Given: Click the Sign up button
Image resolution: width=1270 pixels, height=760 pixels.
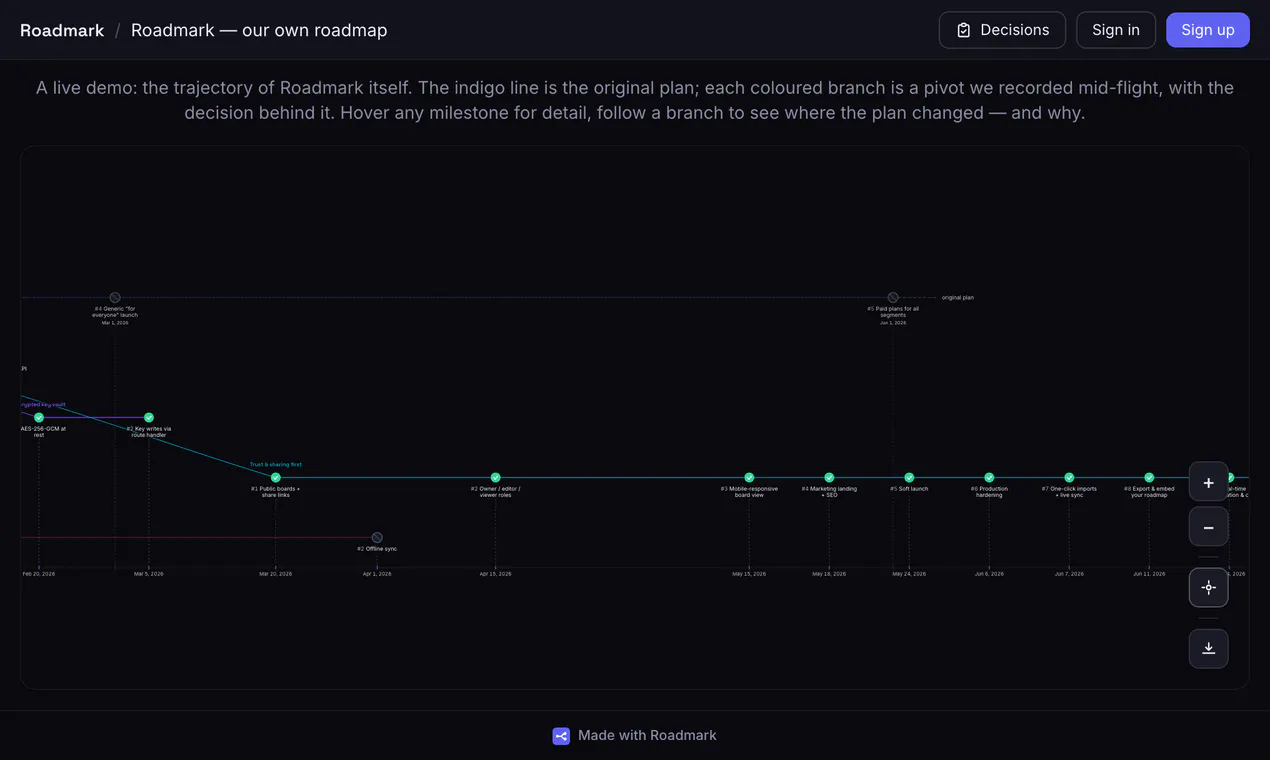Looking at the screenshot, I should tap(1208, 30).
